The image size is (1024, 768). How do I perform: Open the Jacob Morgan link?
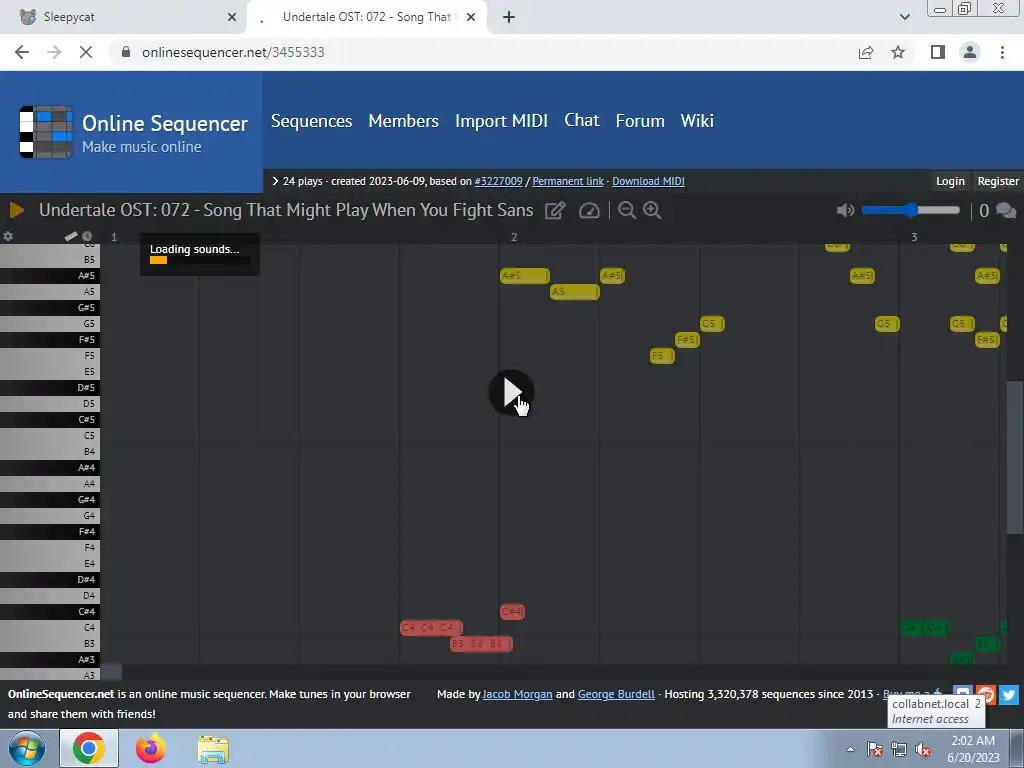coord(517,694)
